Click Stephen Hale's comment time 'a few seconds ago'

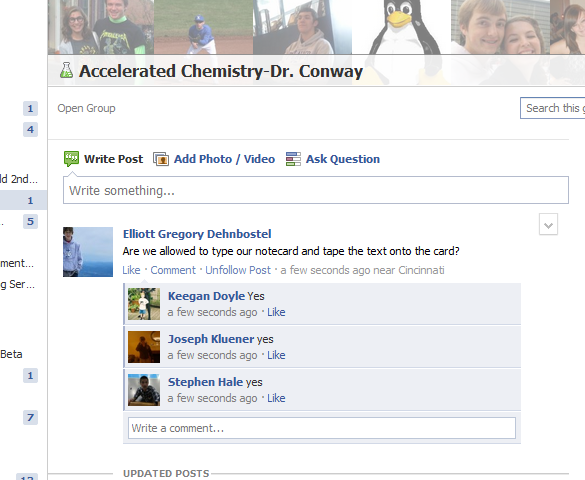point(212,398)
